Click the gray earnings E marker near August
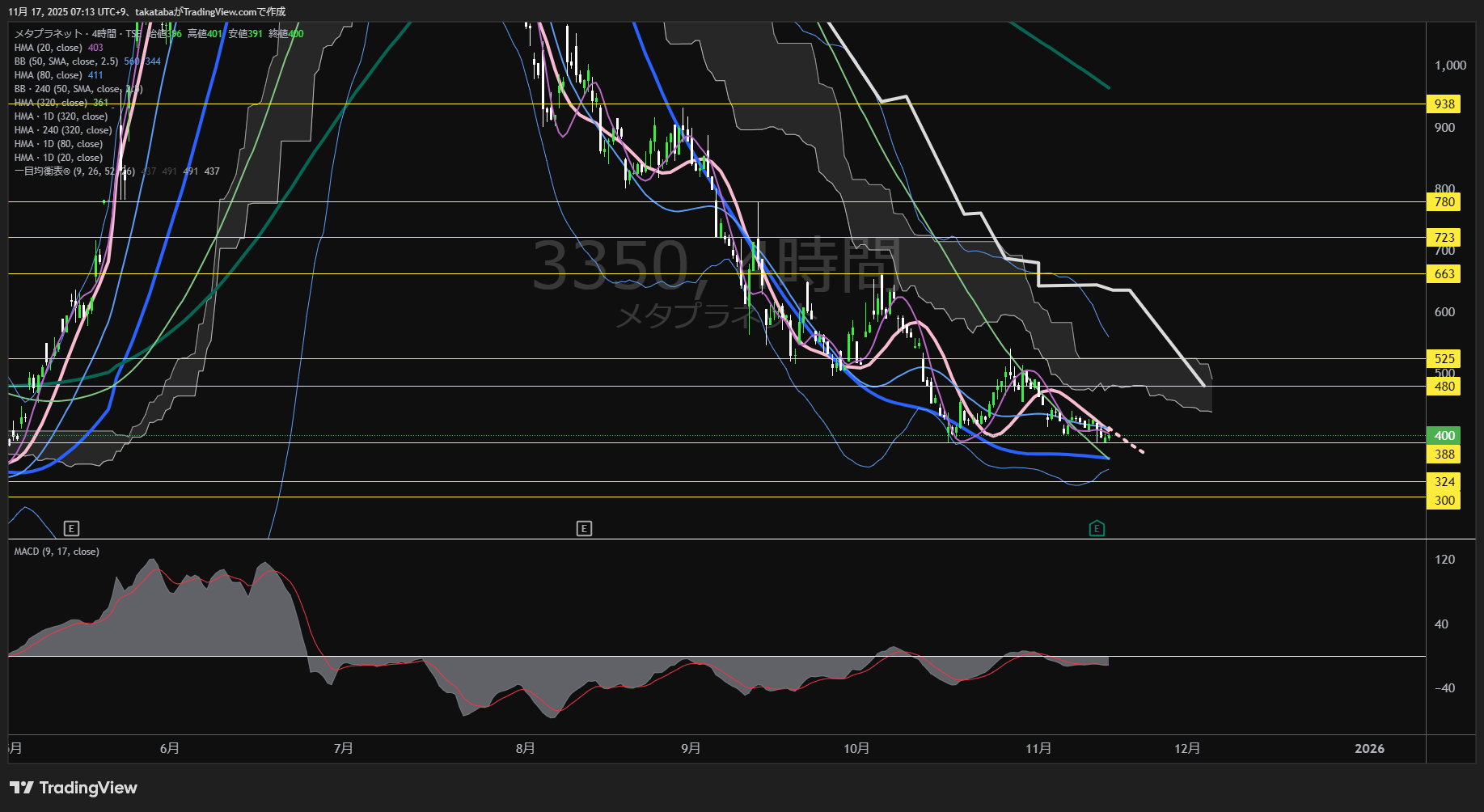1484x812 pixels. (x=584, y=529)
